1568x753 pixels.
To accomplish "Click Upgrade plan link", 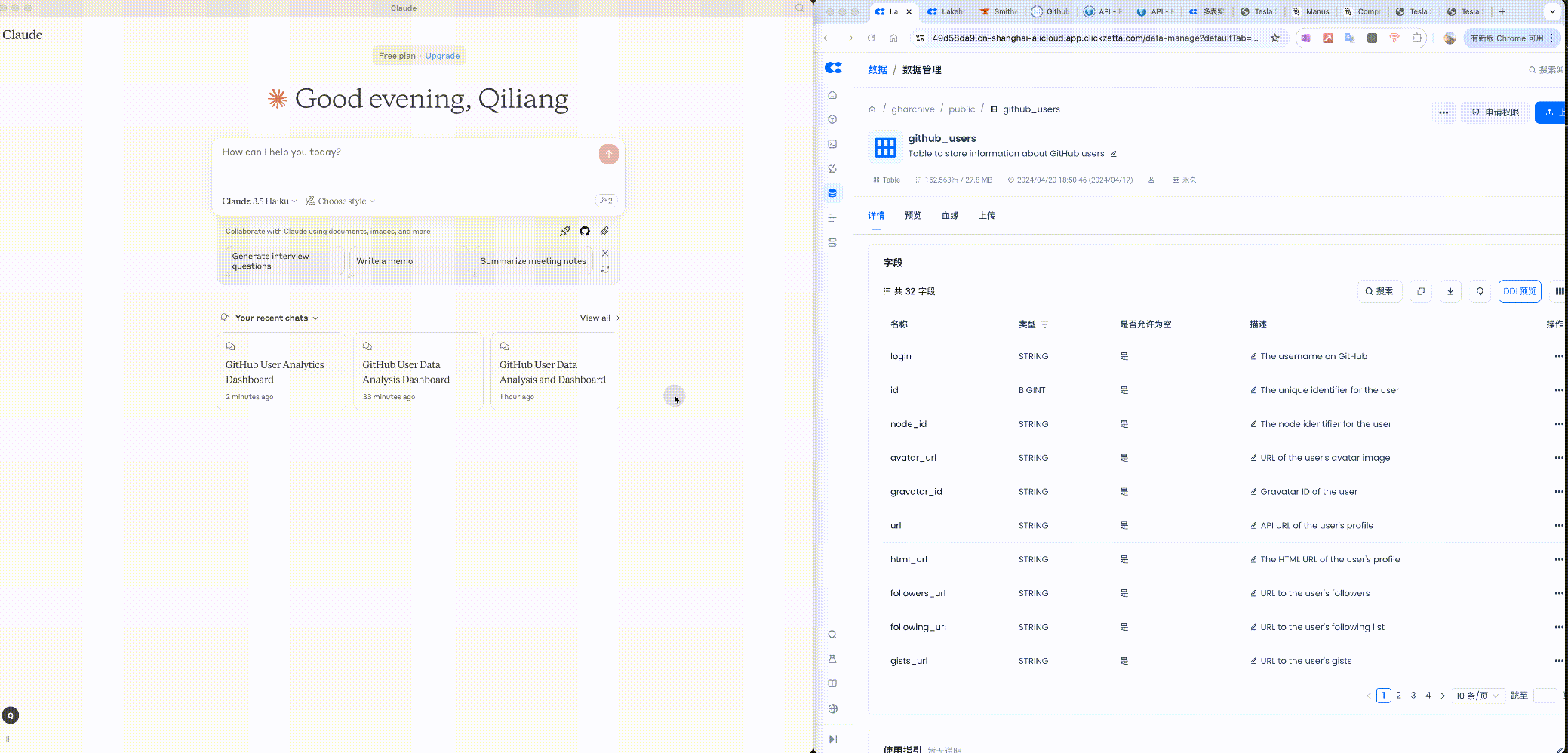I will [442, 56].
